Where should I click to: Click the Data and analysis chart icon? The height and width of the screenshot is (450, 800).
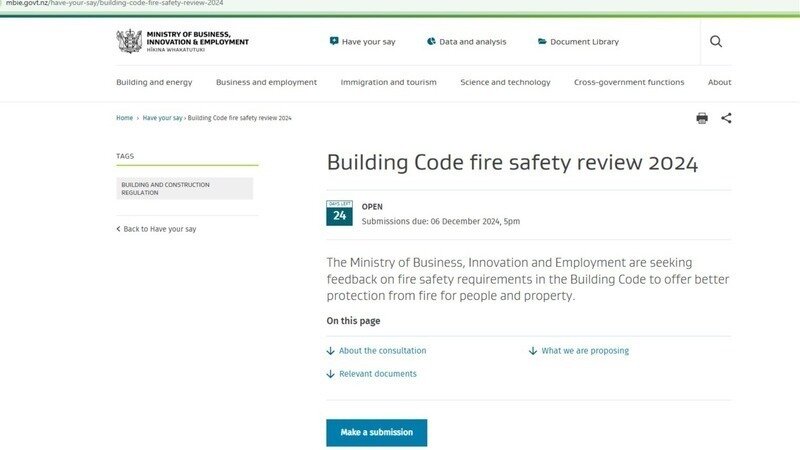click(431, 42)
